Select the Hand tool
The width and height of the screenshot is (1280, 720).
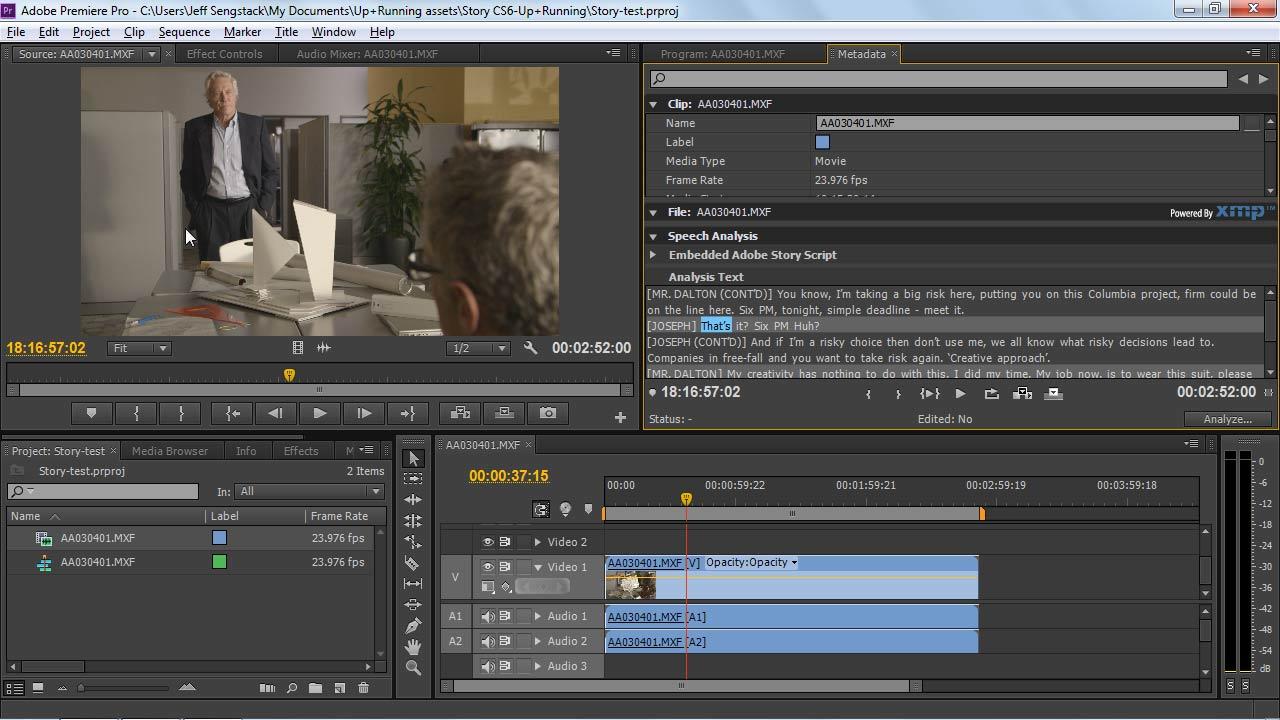pyautogui.click(x=413, y=647)
